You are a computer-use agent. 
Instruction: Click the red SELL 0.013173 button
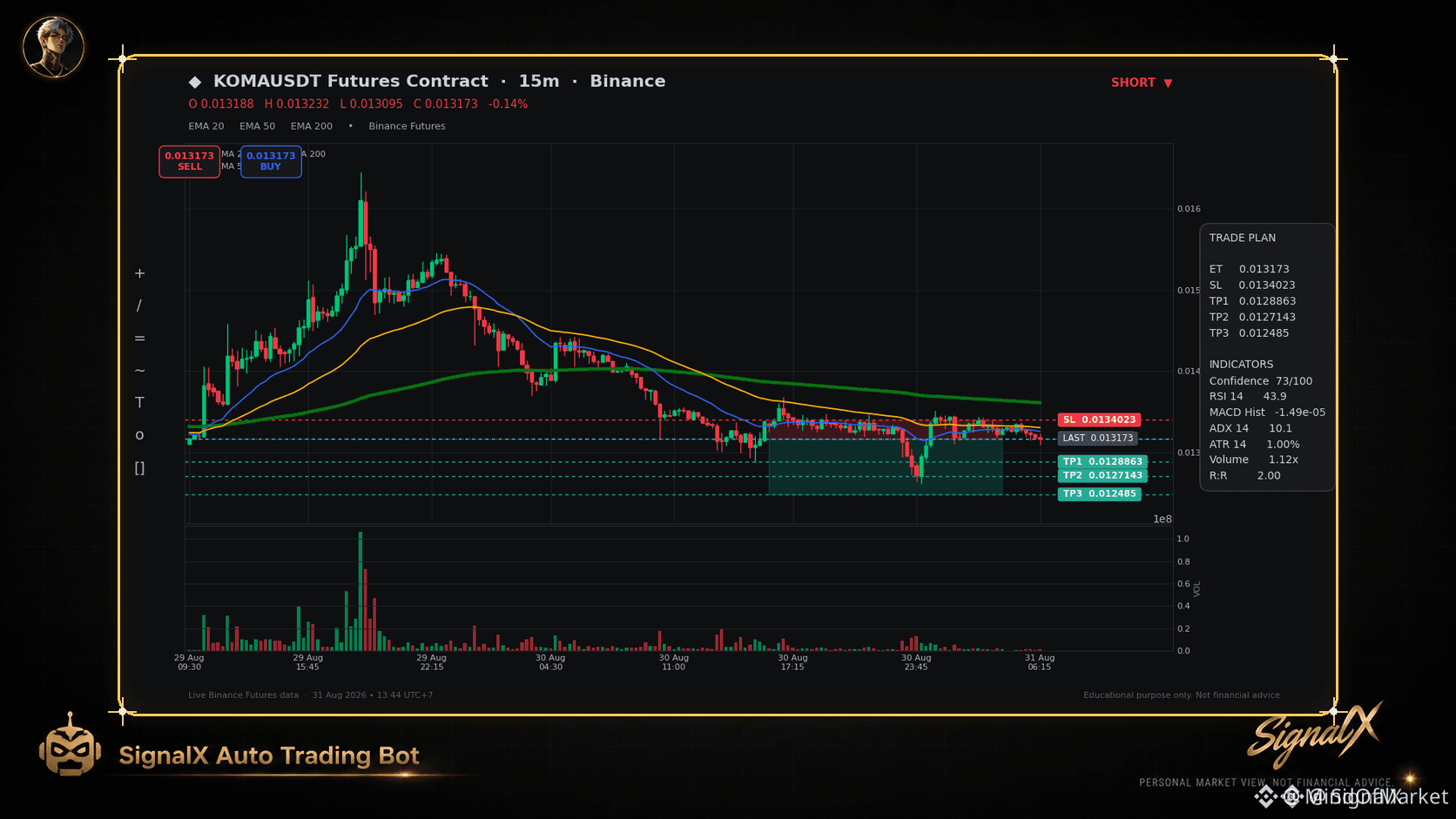click(x=189, y=161)
